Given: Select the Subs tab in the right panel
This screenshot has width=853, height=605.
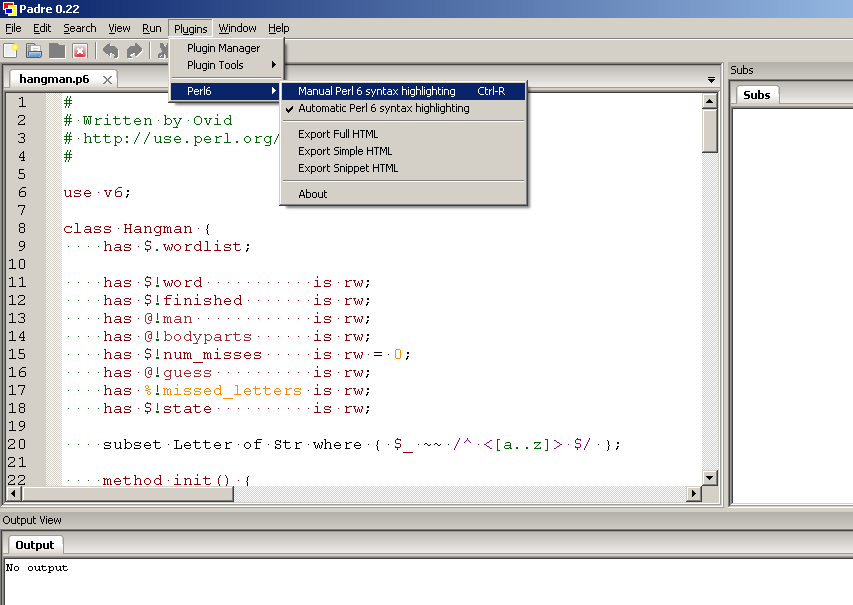Looking at the screenshot, I should point(757,95).
